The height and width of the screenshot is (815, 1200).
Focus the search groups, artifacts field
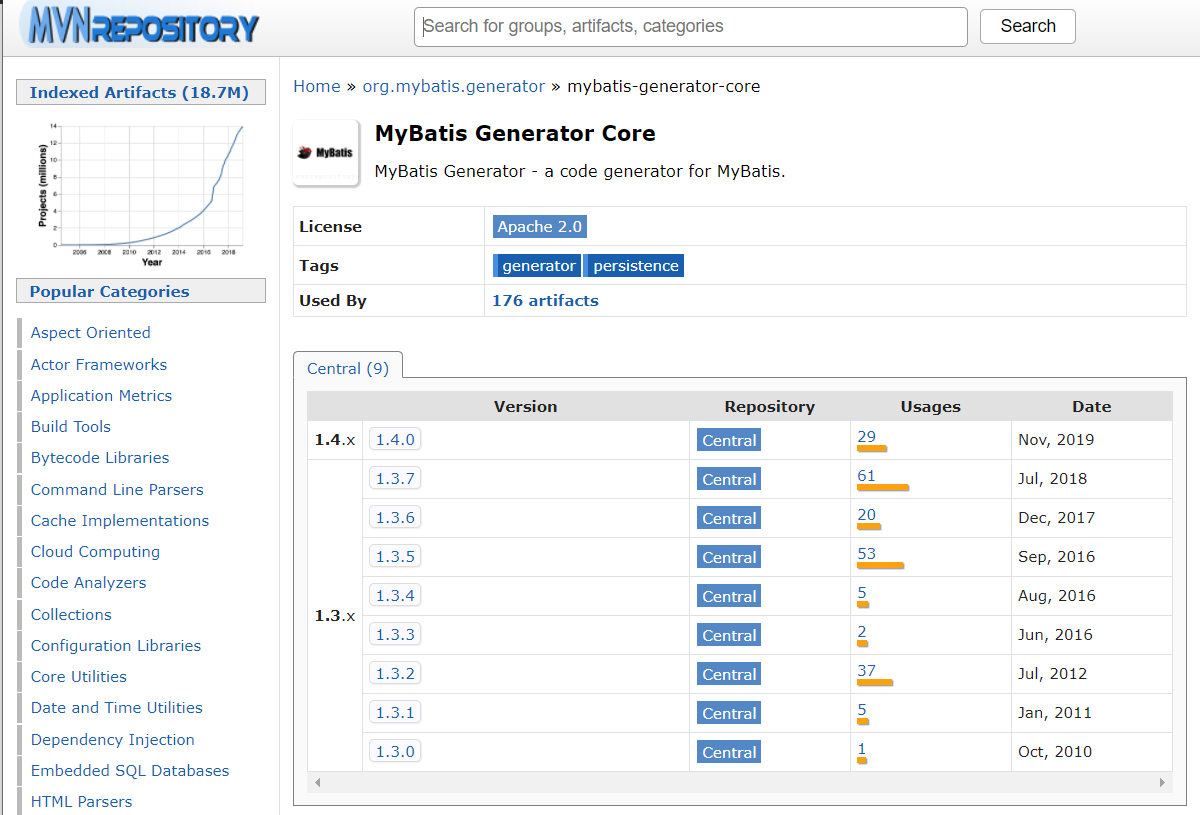pos(691,27)
